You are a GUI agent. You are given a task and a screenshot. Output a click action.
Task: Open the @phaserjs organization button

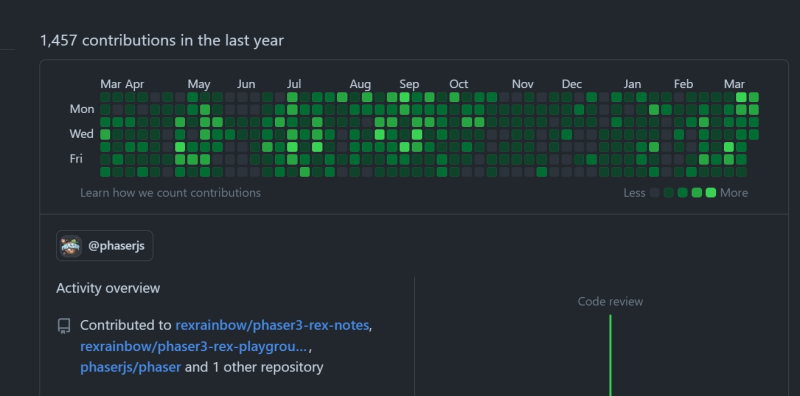105,246
